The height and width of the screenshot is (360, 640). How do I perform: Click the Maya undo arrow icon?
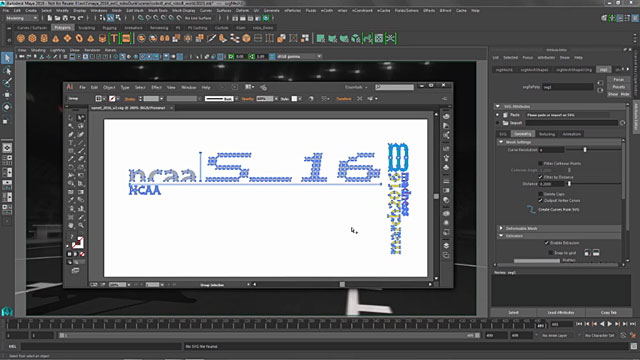click(x=73, y=18)
